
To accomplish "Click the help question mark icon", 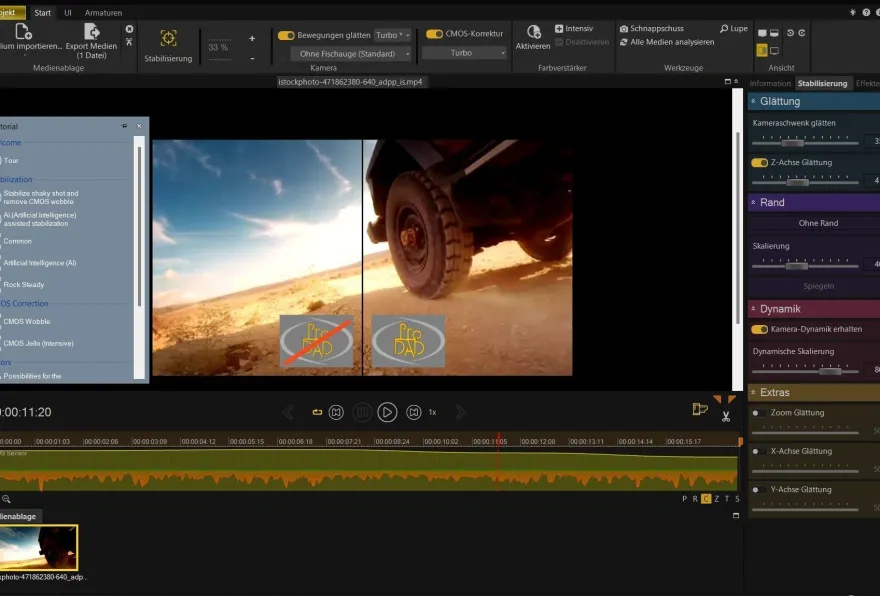I will pos(866,12).
